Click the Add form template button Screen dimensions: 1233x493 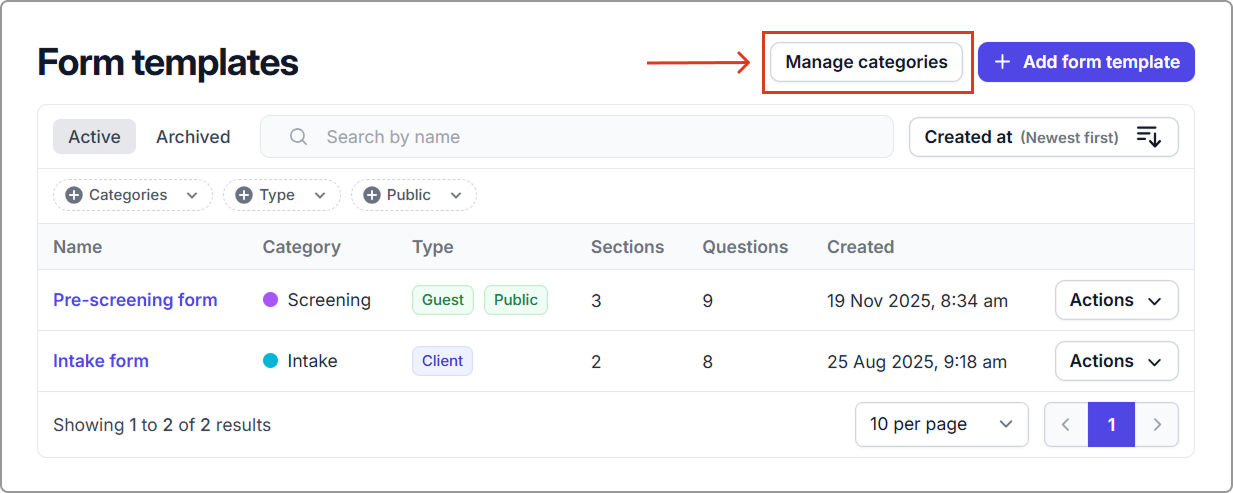click(1086, 62)
